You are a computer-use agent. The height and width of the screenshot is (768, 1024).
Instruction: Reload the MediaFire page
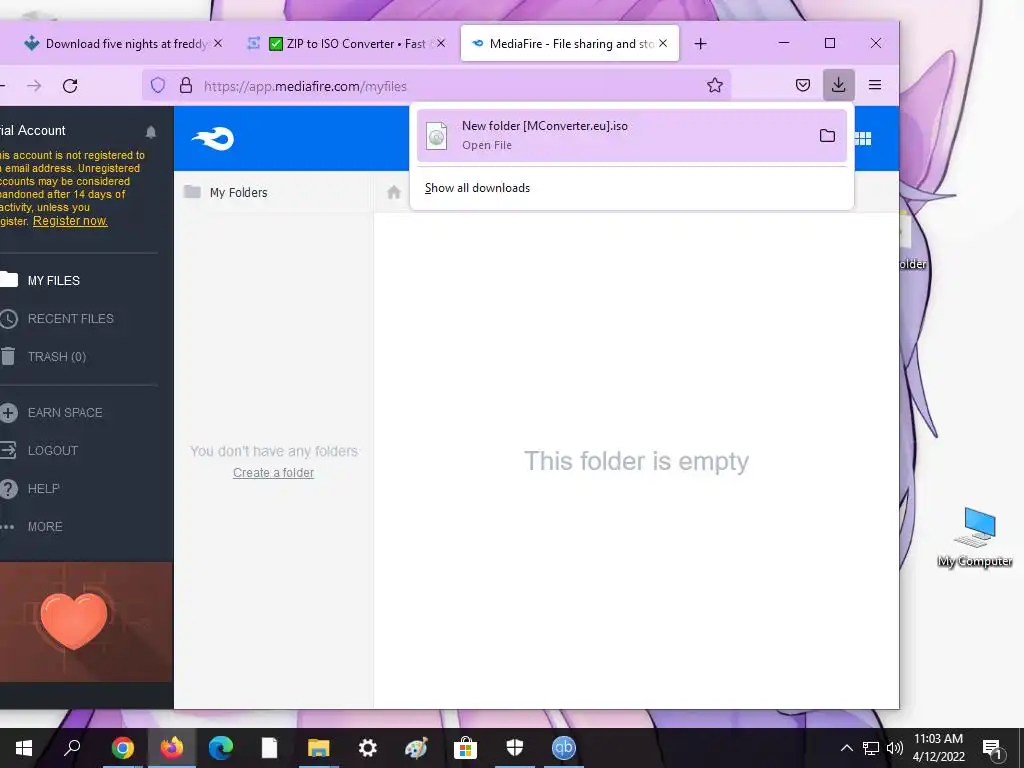pos(70,86)
